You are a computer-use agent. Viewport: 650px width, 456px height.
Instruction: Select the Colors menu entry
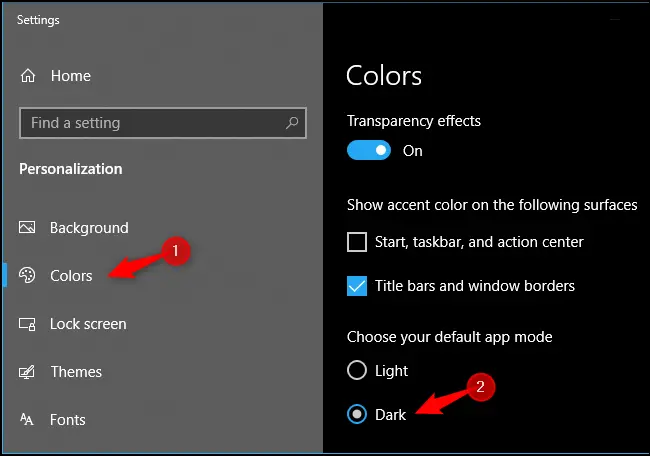point(71,276)
